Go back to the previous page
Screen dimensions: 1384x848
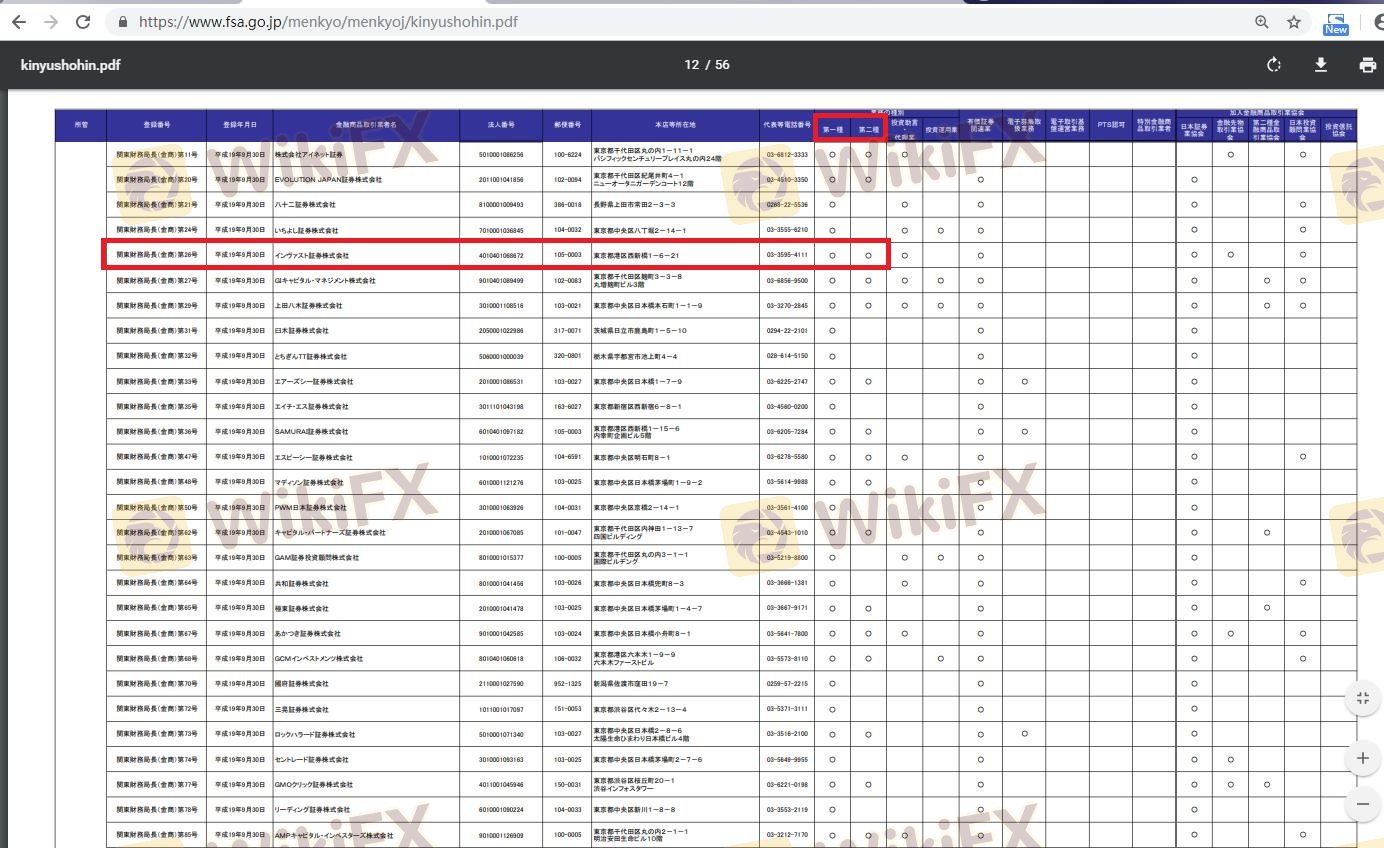19,22
